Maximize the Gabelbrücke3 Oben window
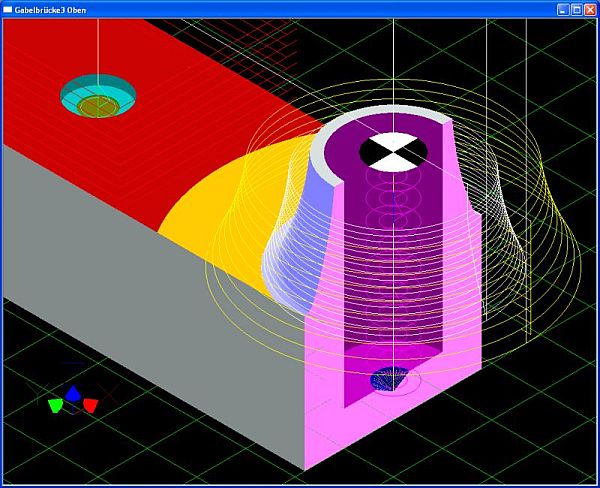 click(576, 8)
